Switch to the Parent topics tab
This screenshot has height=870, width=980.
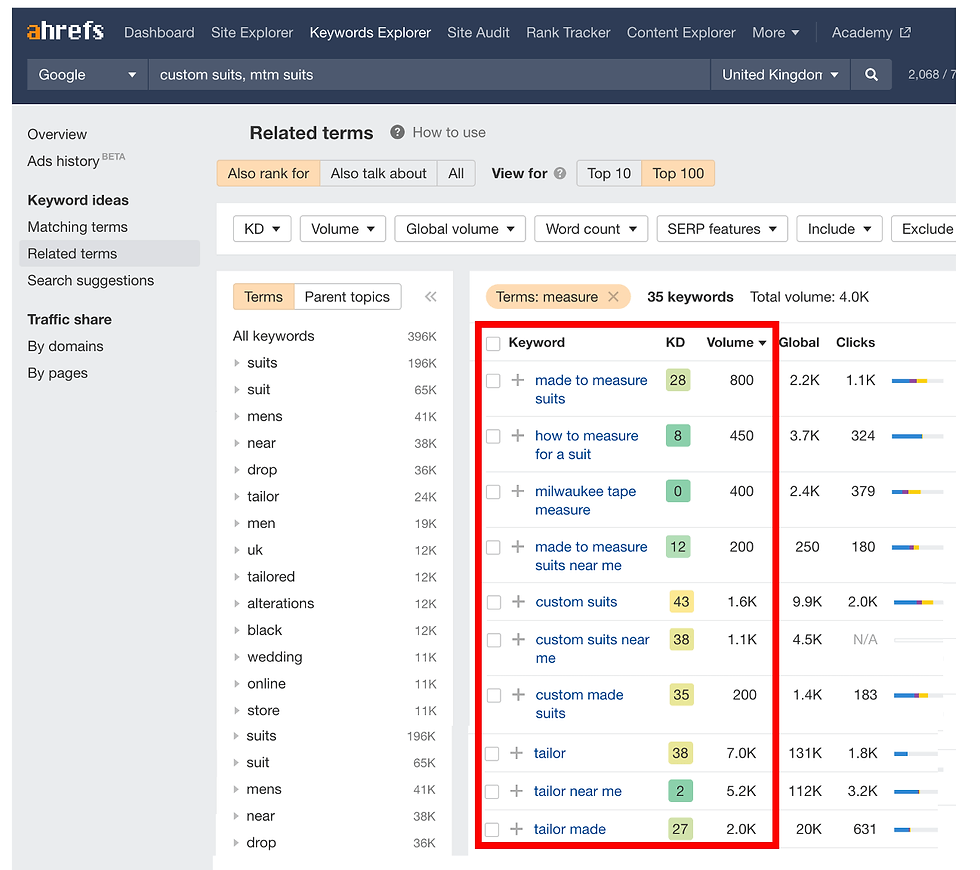(x=347, y=297)
